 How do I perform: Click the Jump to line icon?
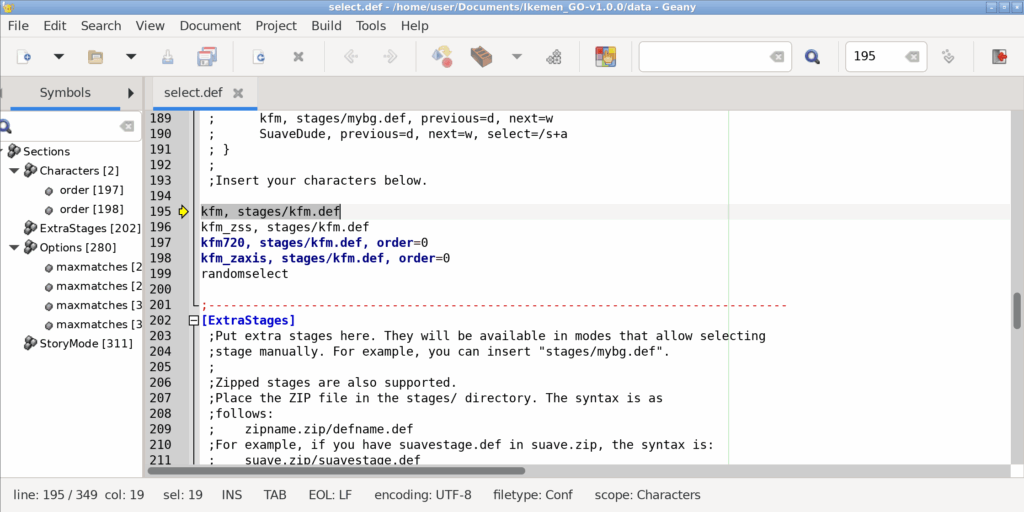coord(949,57)
